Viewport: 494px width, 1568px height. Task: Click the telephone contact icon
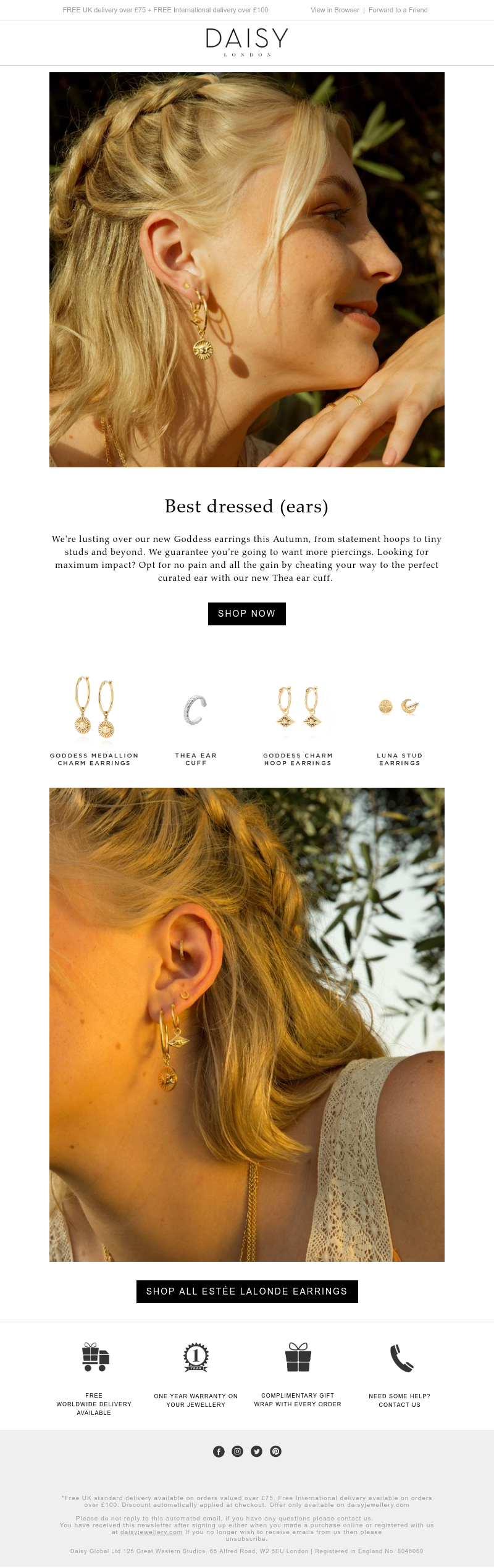[401, 1358]
